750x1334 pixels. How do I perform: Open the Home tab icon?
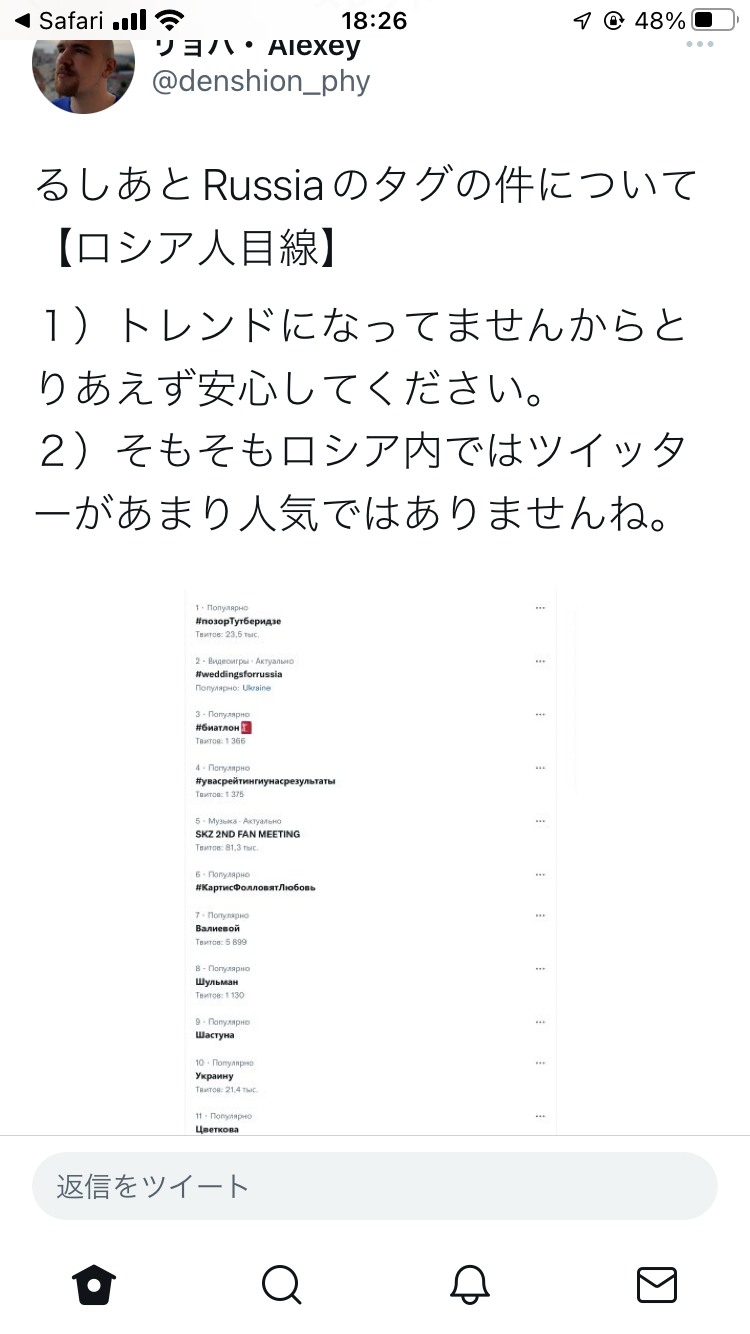pos(94,1284)
